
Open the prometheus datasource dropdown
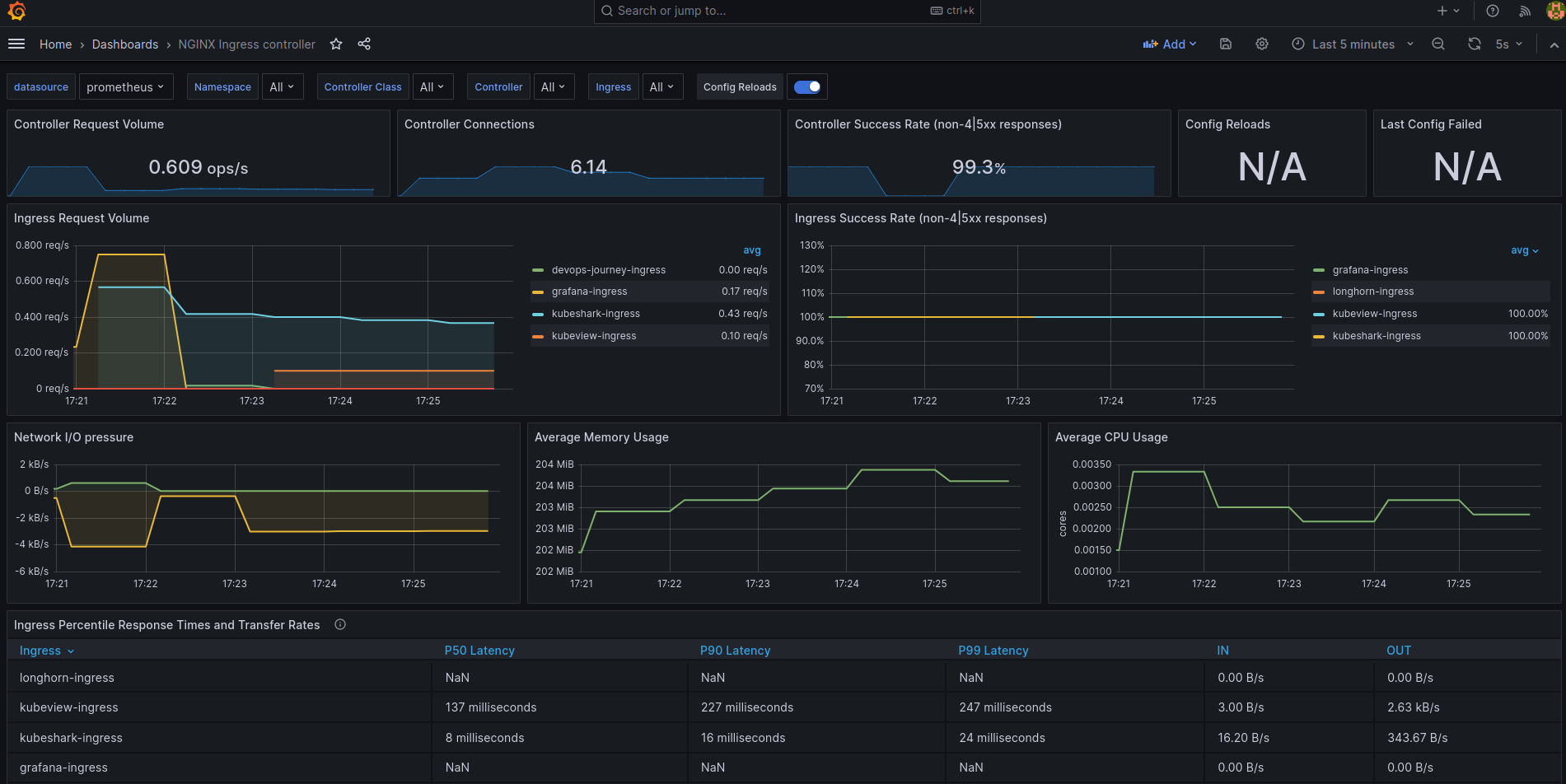pyautogui.click(x=126, y=86)
